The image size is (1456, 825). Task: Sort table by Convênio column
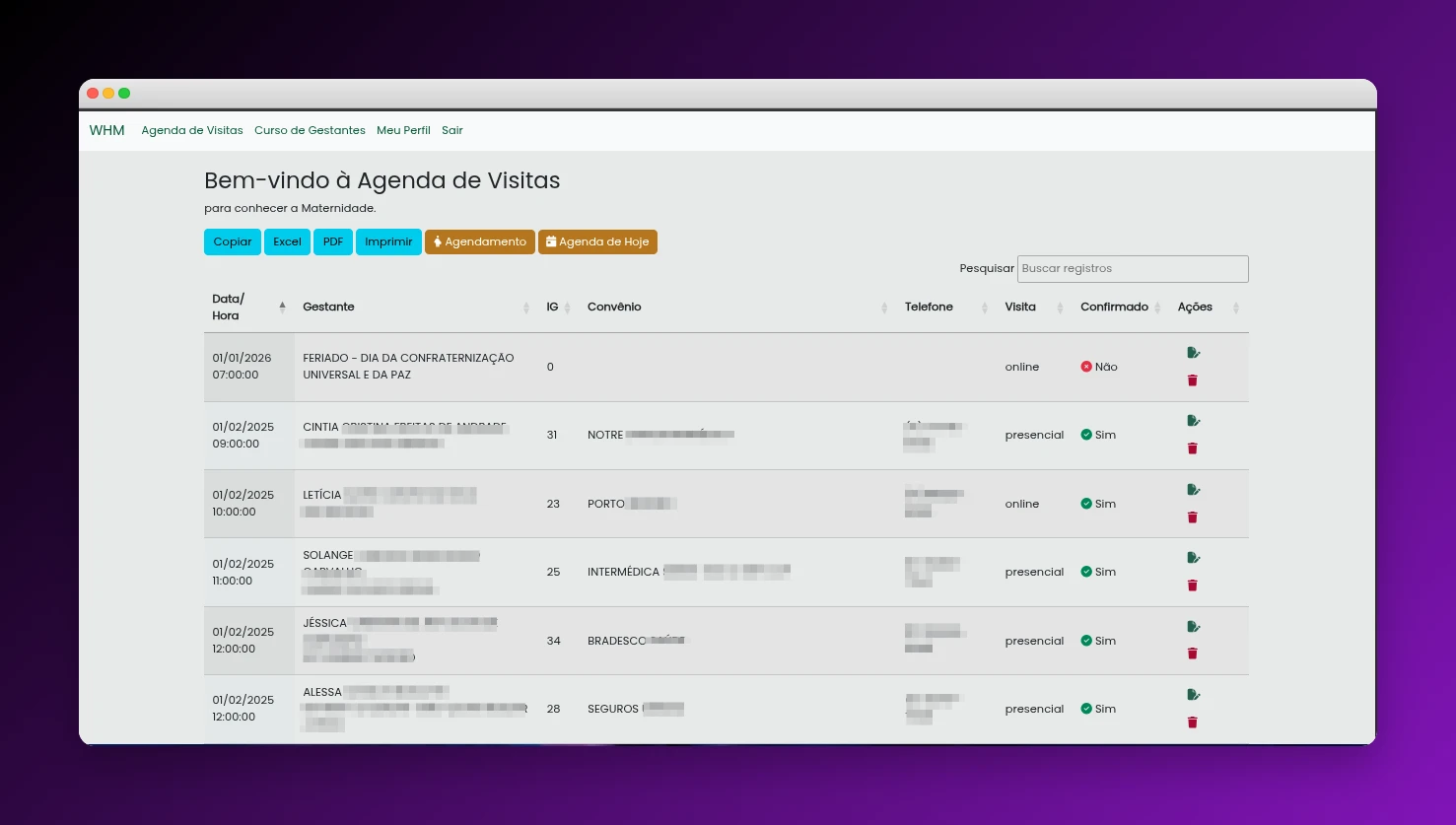click(738, 308)
